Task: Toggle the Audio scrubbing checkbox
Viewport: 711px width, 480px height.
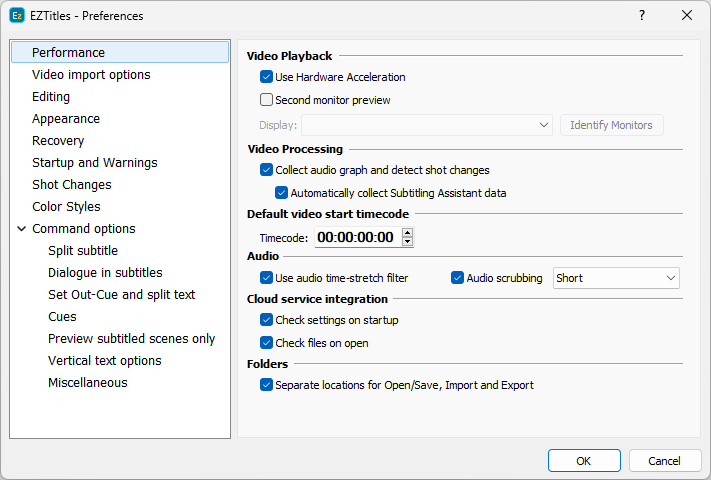Action: 458,278
